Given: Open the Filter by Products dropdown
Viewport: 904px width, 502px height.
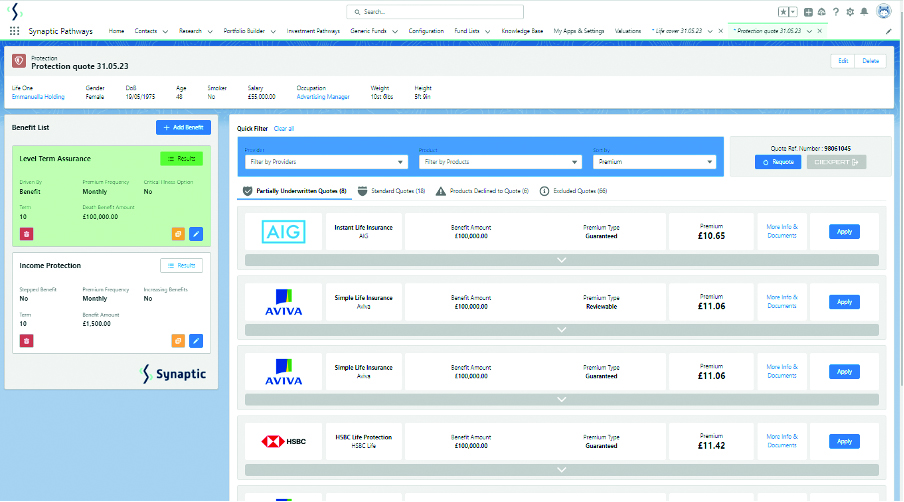Looking at the screenshot, I should 500,162.
